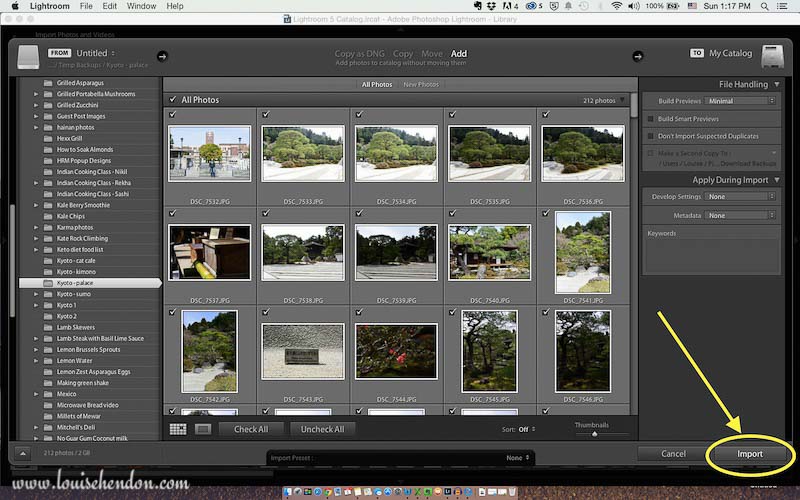Select the Add import mode
This screenshot has height=500, width=800.
459,54
